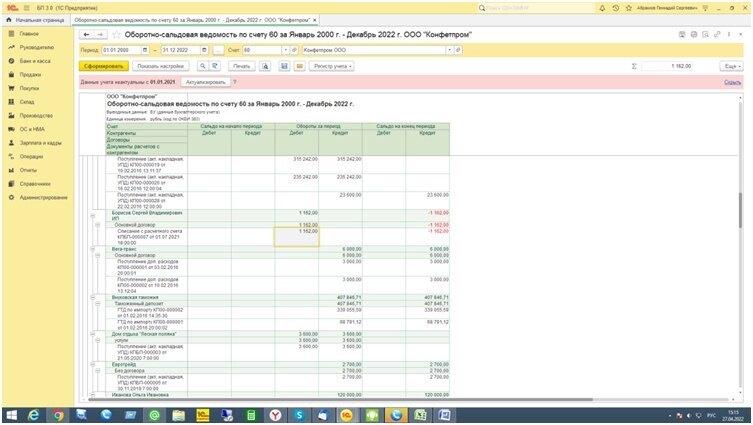Click the printer icon in the report header
This screenshot has width=753, height=425.
(x=694, y=35)
